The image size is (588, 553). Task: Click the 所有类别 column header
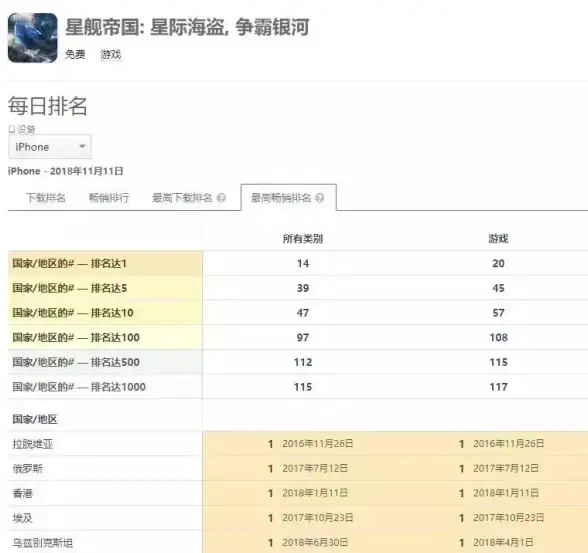pos(303,238)
